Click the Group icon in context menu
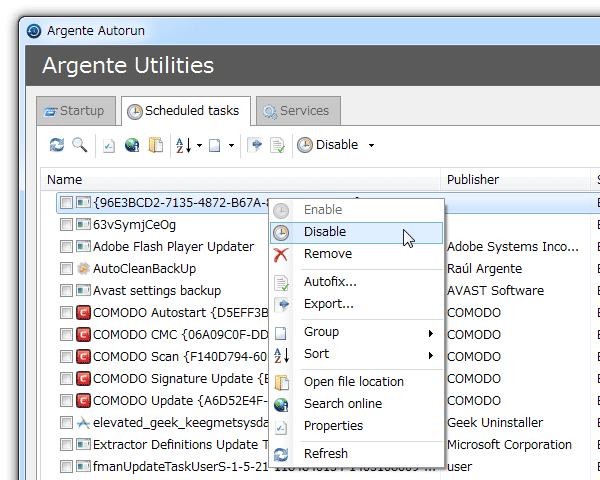 [281, 333]
